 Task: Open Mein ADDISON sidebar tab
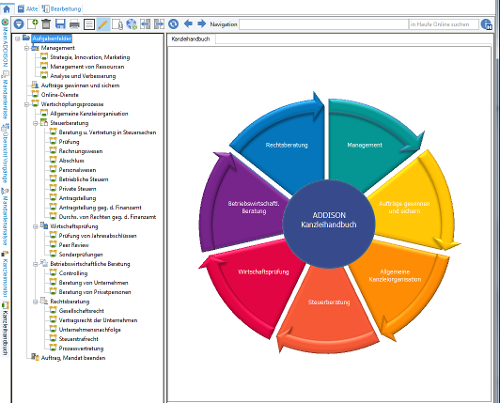(x=5, y=42)
